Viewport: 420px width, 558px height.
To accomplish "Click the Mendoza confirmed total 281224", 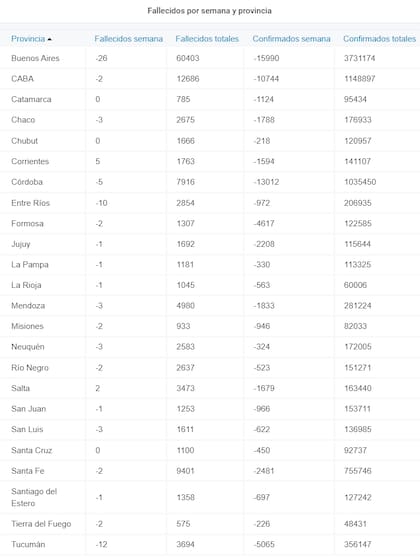I will tap(357, 306).
